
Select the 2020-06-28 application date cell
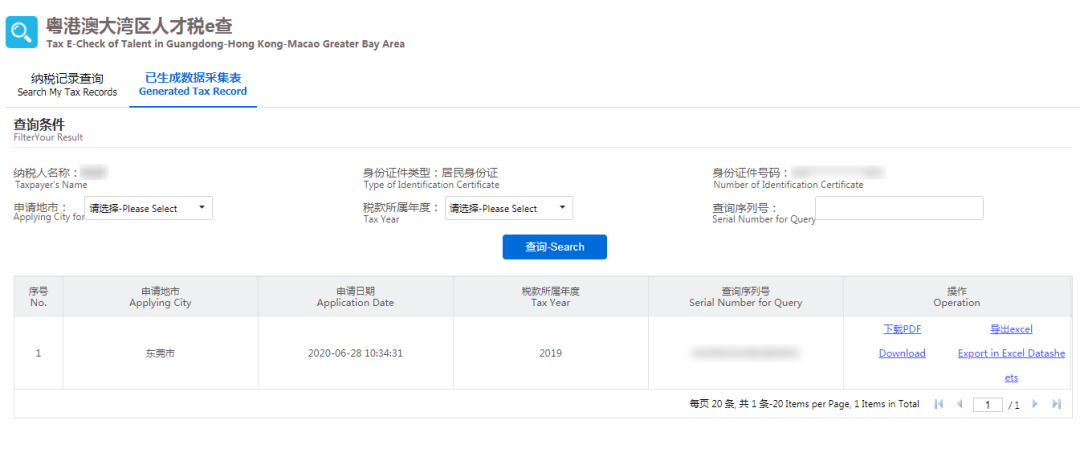pyautogui.click(x=355, y=353)
